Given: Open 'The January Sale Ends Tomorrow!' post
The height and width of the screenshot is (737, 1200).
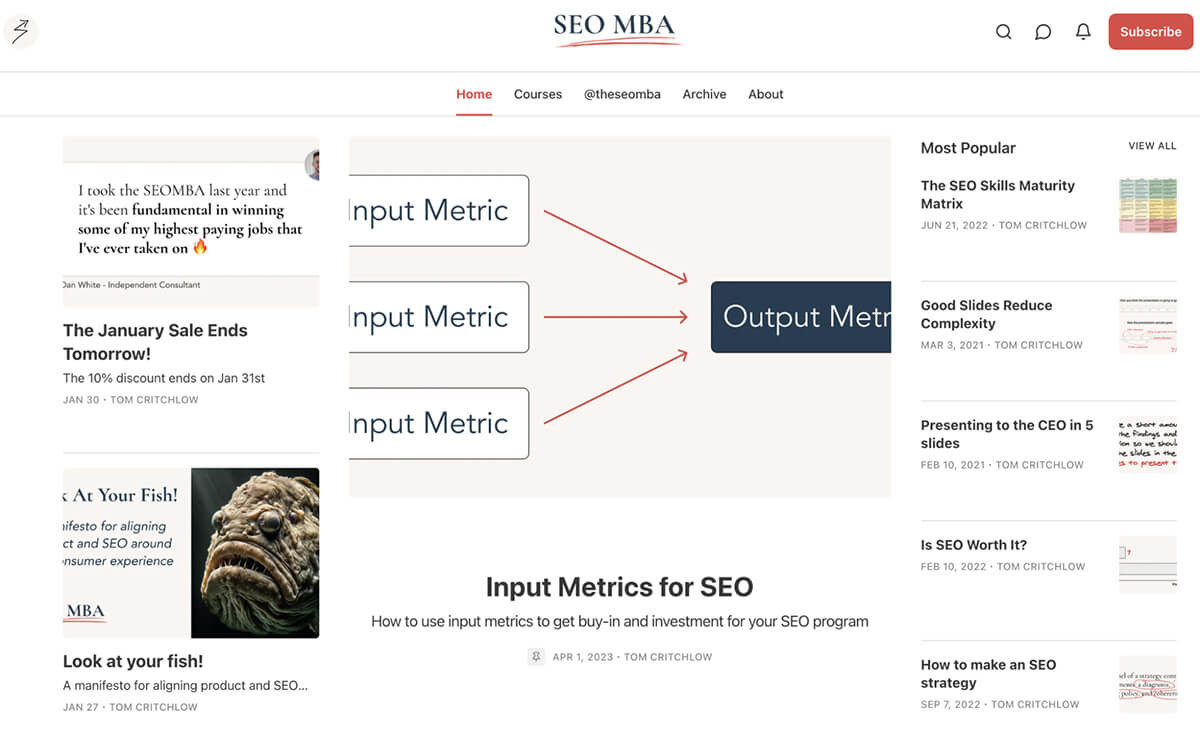Looking at the screenshot, I should (x=155, y=341).
